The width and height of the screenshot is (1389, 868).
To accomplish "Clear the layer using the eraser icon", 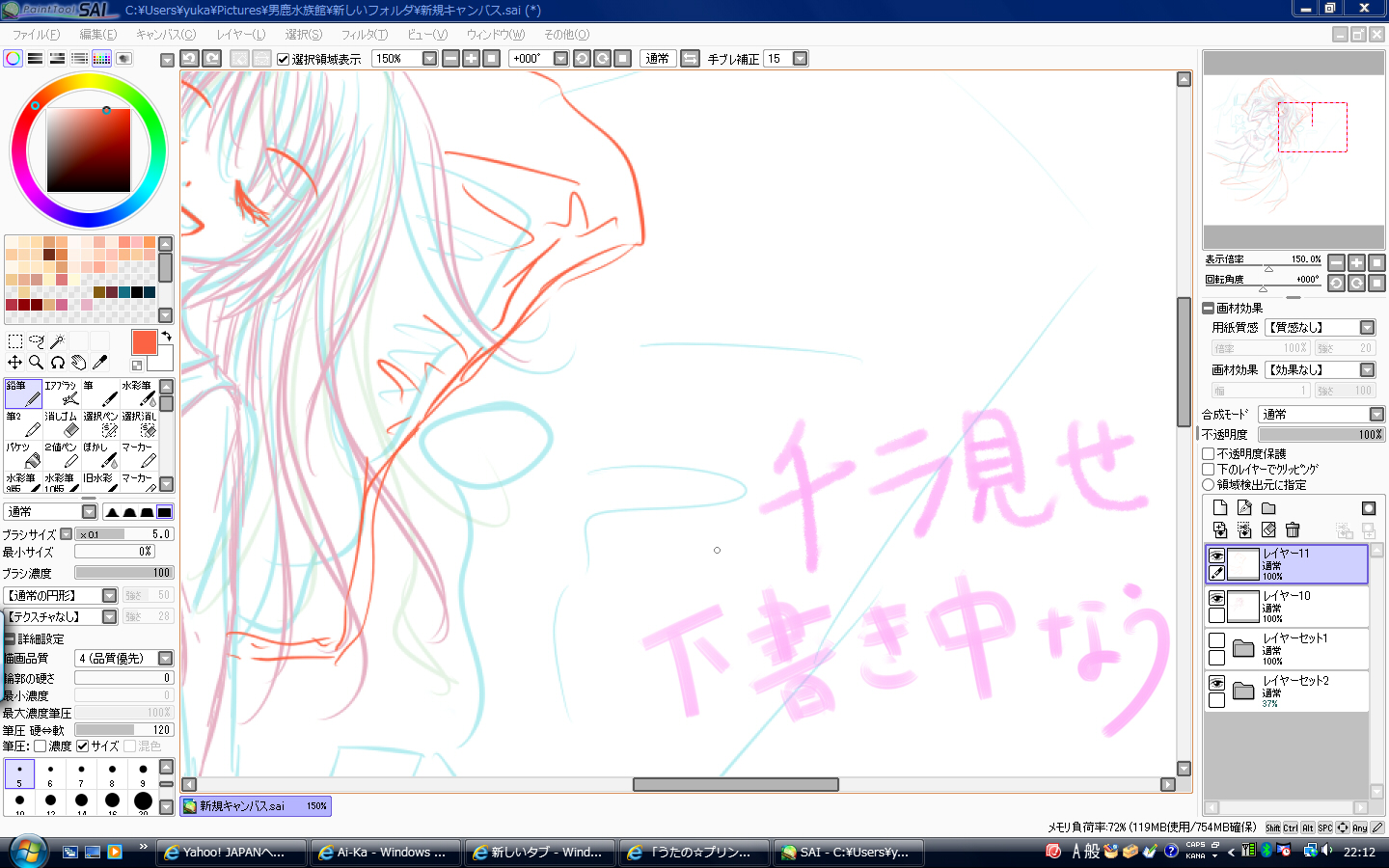I will (x=1268, y=529).
